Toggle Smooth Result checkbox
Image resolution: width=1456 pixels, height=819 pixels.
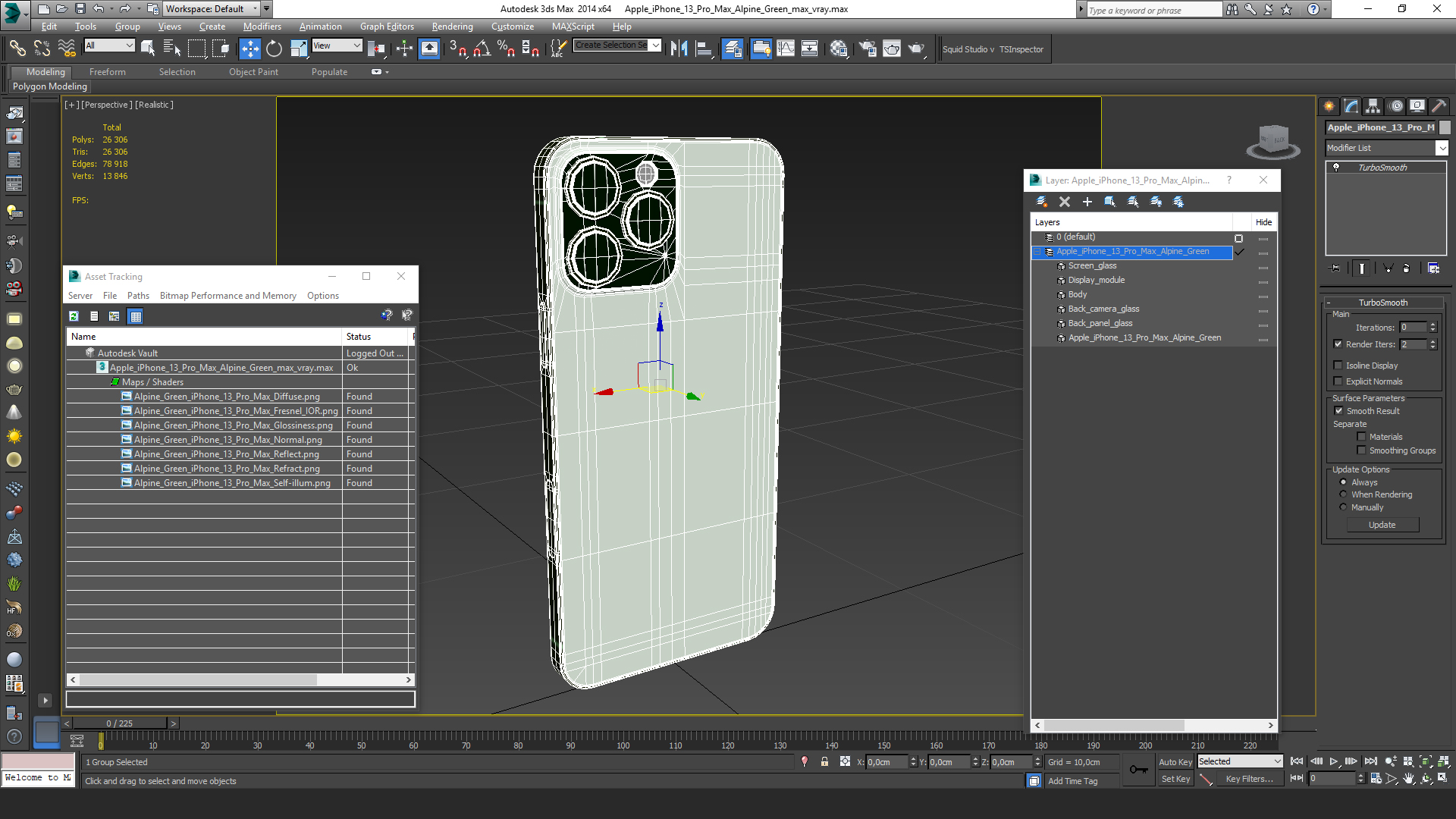click(1338, 411)
